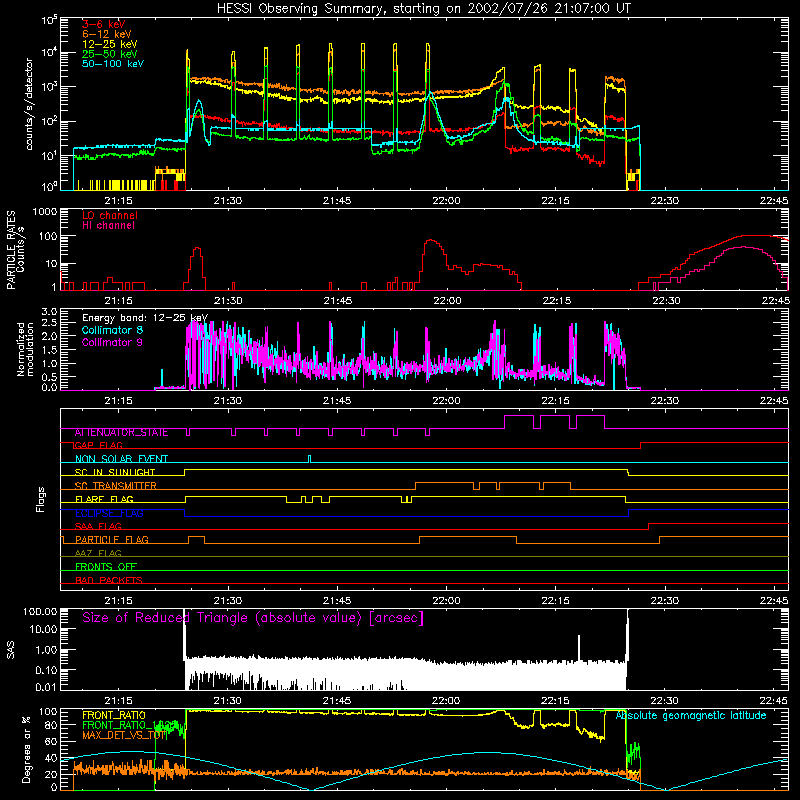This screenshot has width=800, height=800.
Task: Select the 'Collimator 8' legend label
Action: (x=112, y=330)
